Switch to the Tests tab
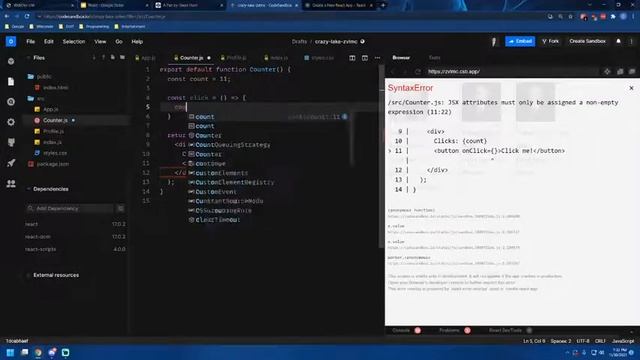Image resolution: width=640 pixels, height=360 pixels. [x=434, y=58]
